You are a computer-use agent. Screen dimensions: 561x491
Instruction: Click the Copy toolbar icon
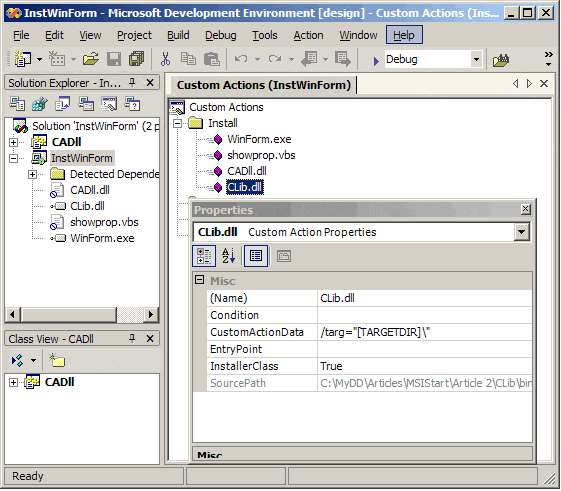pyautogui.click(x=188, y=59)
